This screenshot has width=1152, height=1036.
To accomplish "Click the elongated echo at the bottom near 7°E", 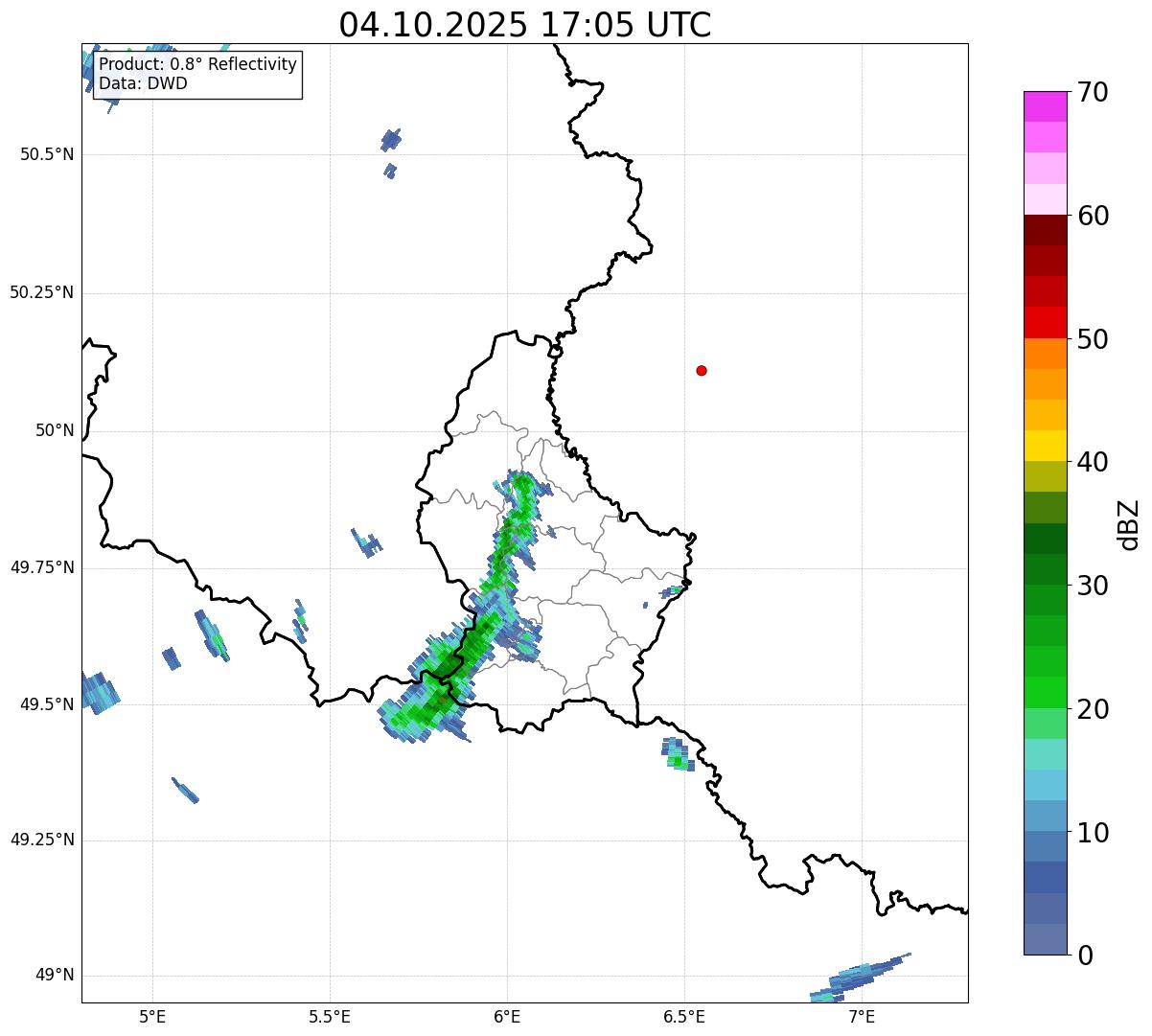I will [x=861, y=978].
